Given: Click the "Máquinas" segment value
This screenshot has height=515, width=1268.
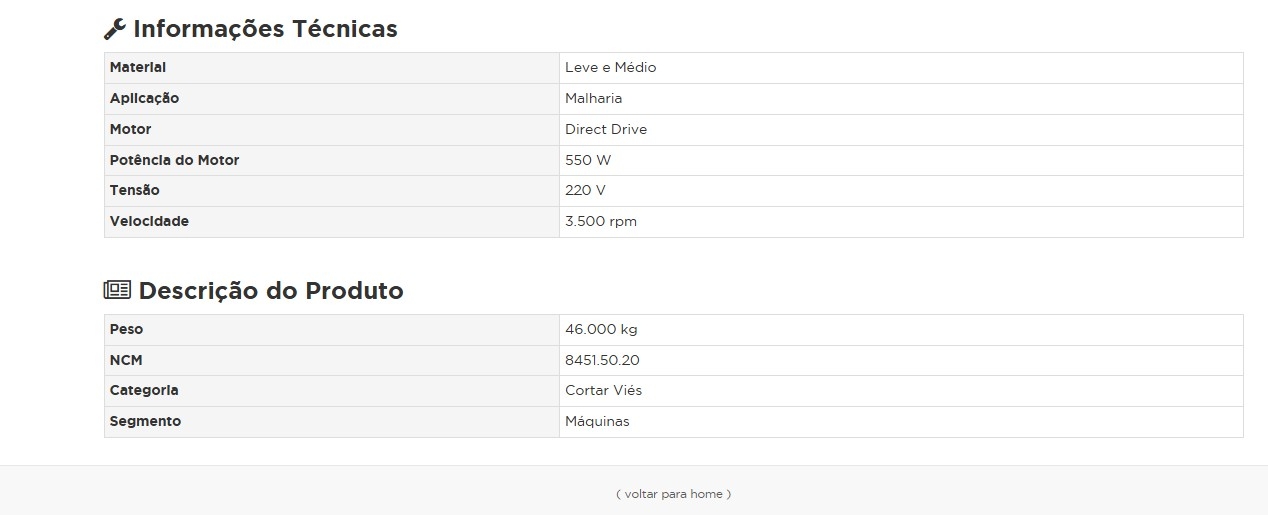Looking at the screenshot, I should pyautogui.click(x=597, y=421).
